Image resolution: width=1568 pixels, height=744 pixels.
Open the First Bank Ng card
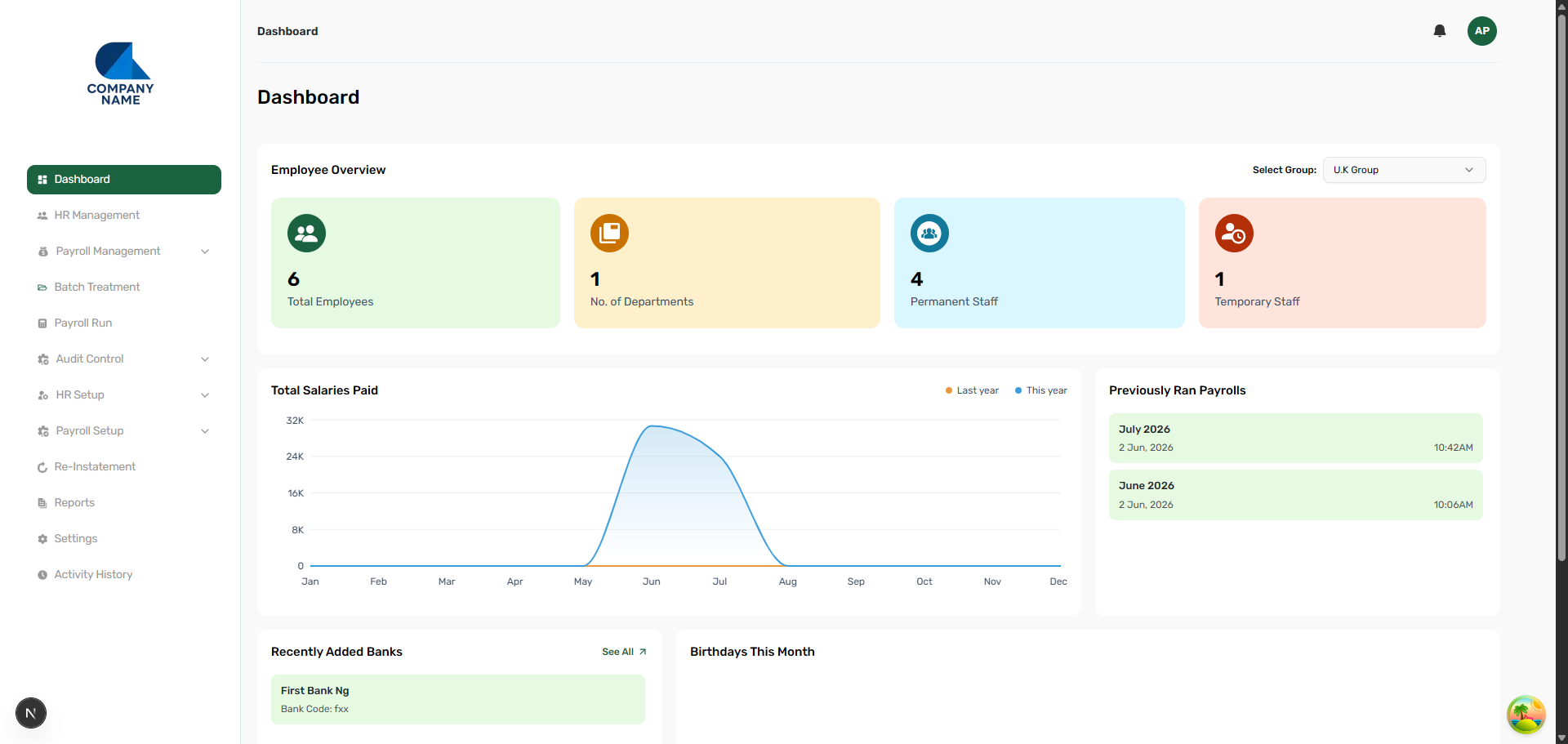pos(458,699)
